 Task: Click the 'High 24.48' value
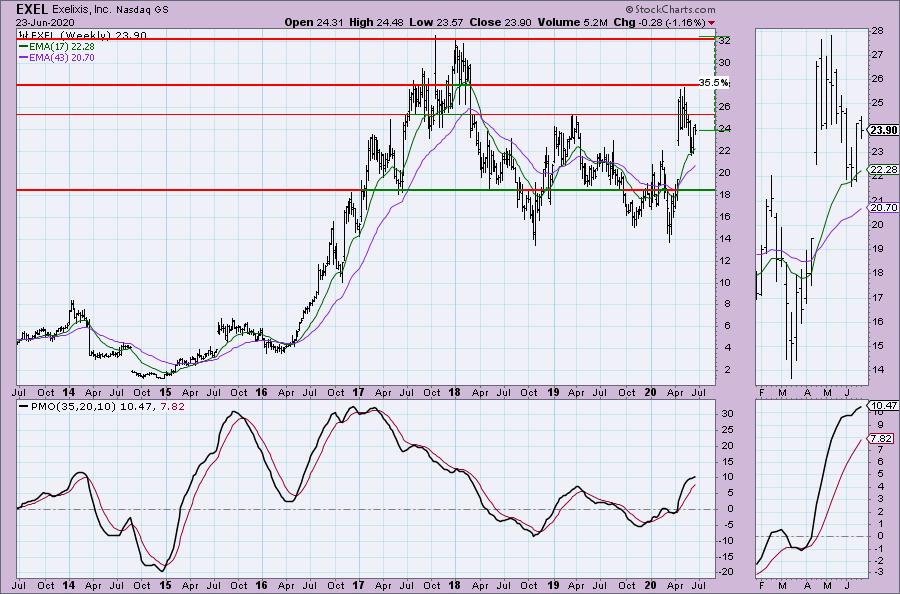[x=376, y=22]
